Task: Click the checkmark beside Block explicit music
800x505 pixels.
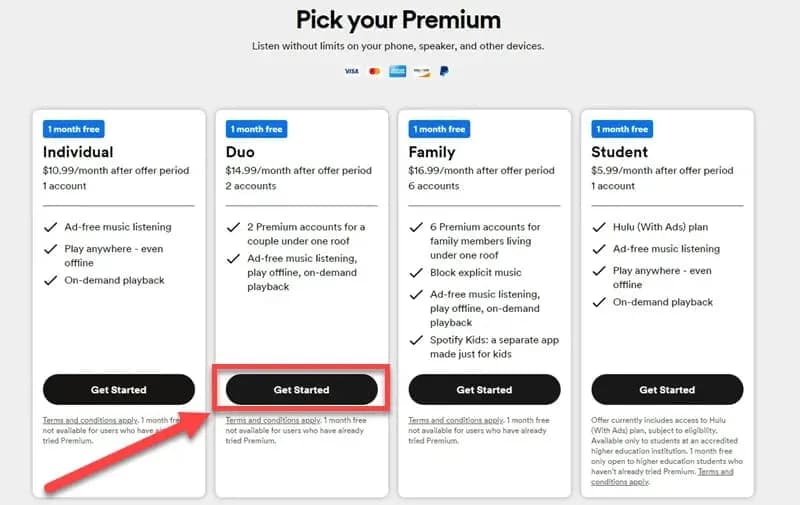Action: tap(415, 270)
